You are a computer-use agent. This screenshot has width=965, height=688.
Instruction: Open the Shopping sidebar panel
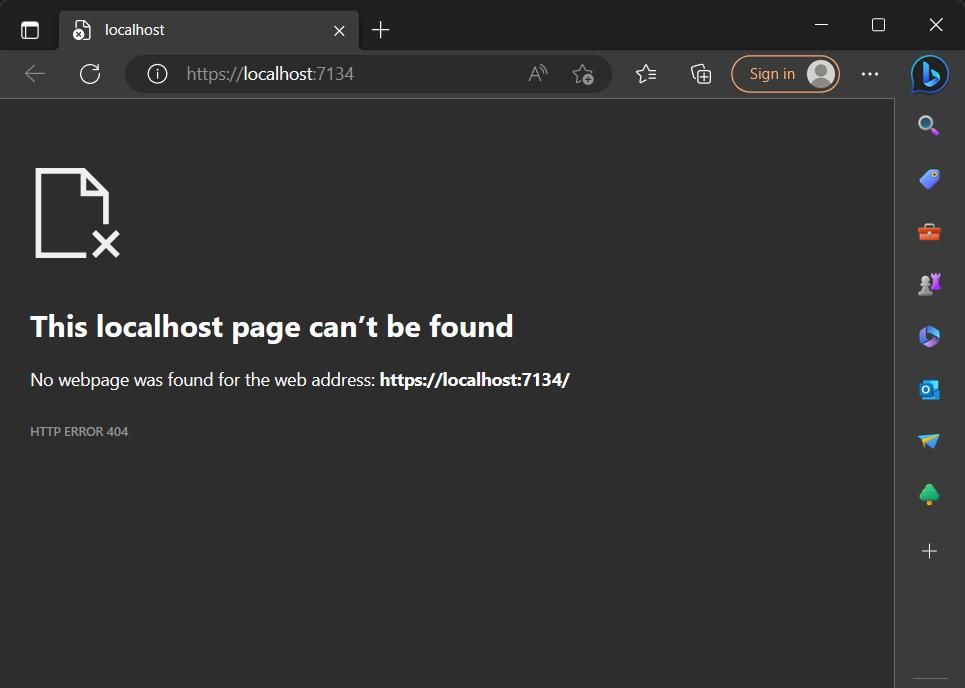pyautogui.click(x=928, y=178)
